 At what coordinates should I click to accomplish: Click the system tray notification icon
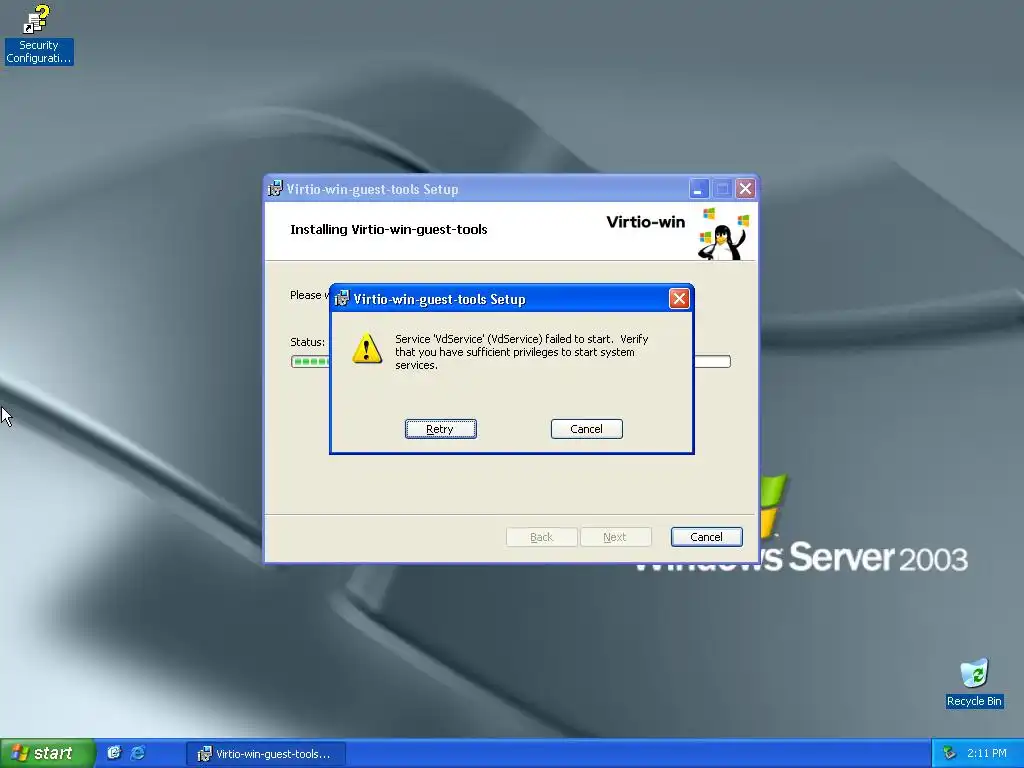(x=950, y=754)
